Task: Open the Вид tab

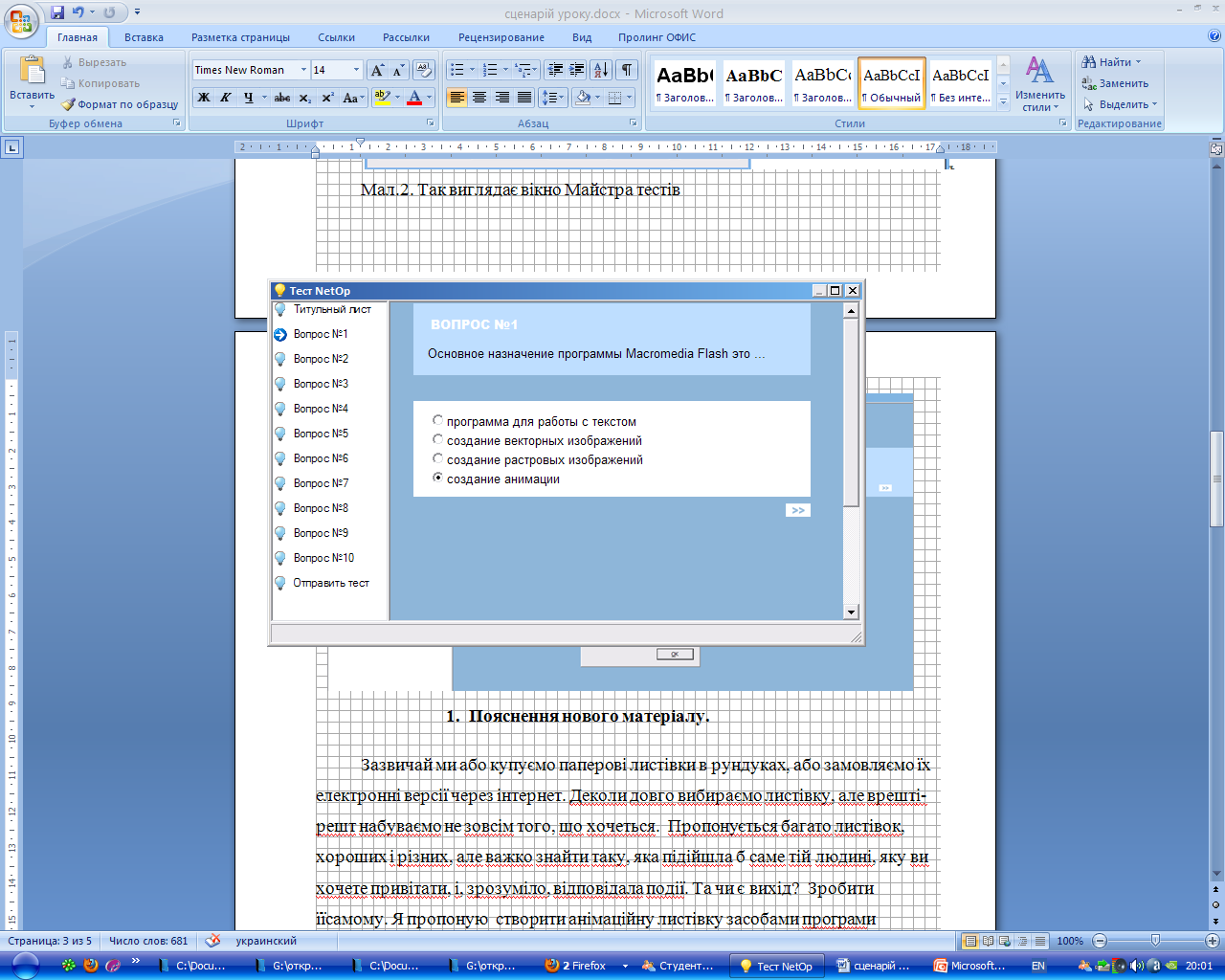Action: pos(582,37)
